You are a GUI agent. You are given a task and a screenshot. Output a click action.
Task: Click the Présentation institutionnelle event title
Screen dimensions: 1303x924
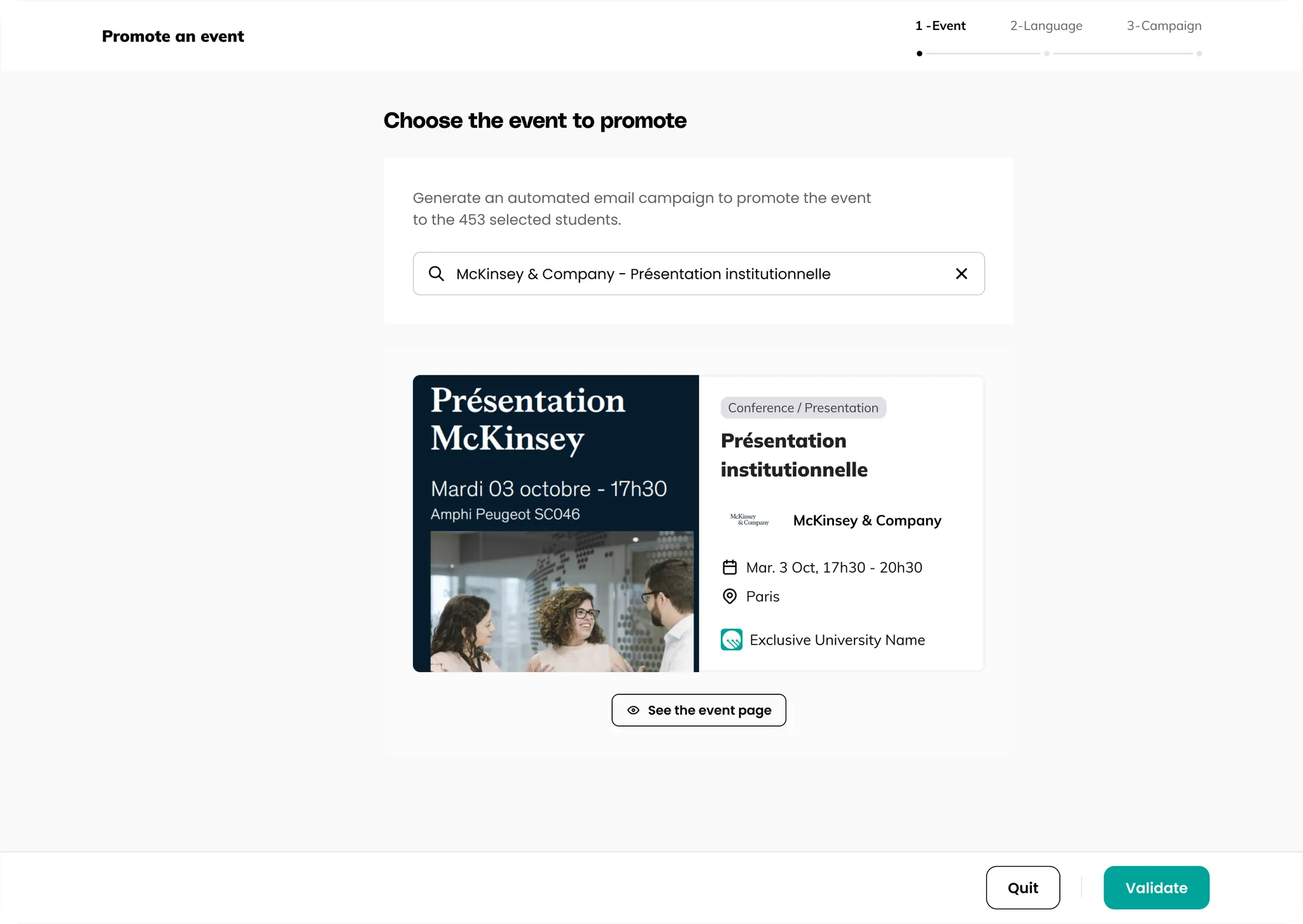pyautogui.click(x=794, y=455)
